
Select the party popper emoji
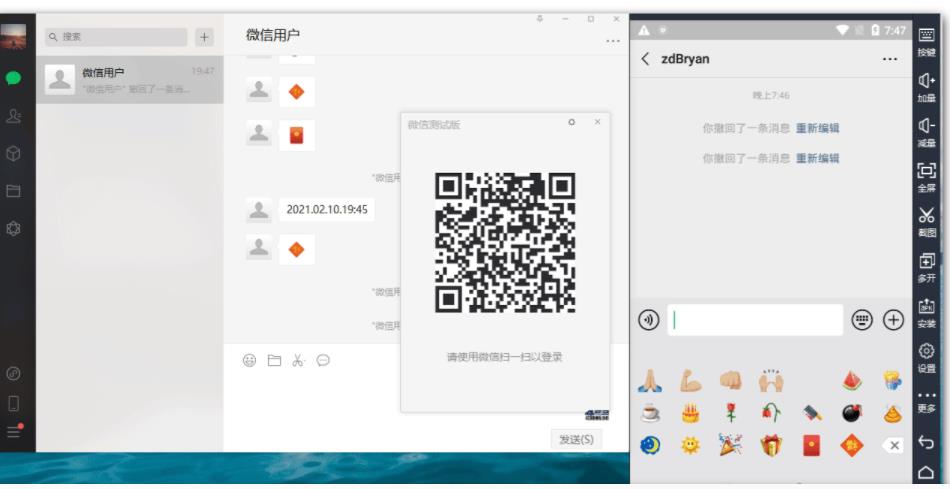point(731,445)
